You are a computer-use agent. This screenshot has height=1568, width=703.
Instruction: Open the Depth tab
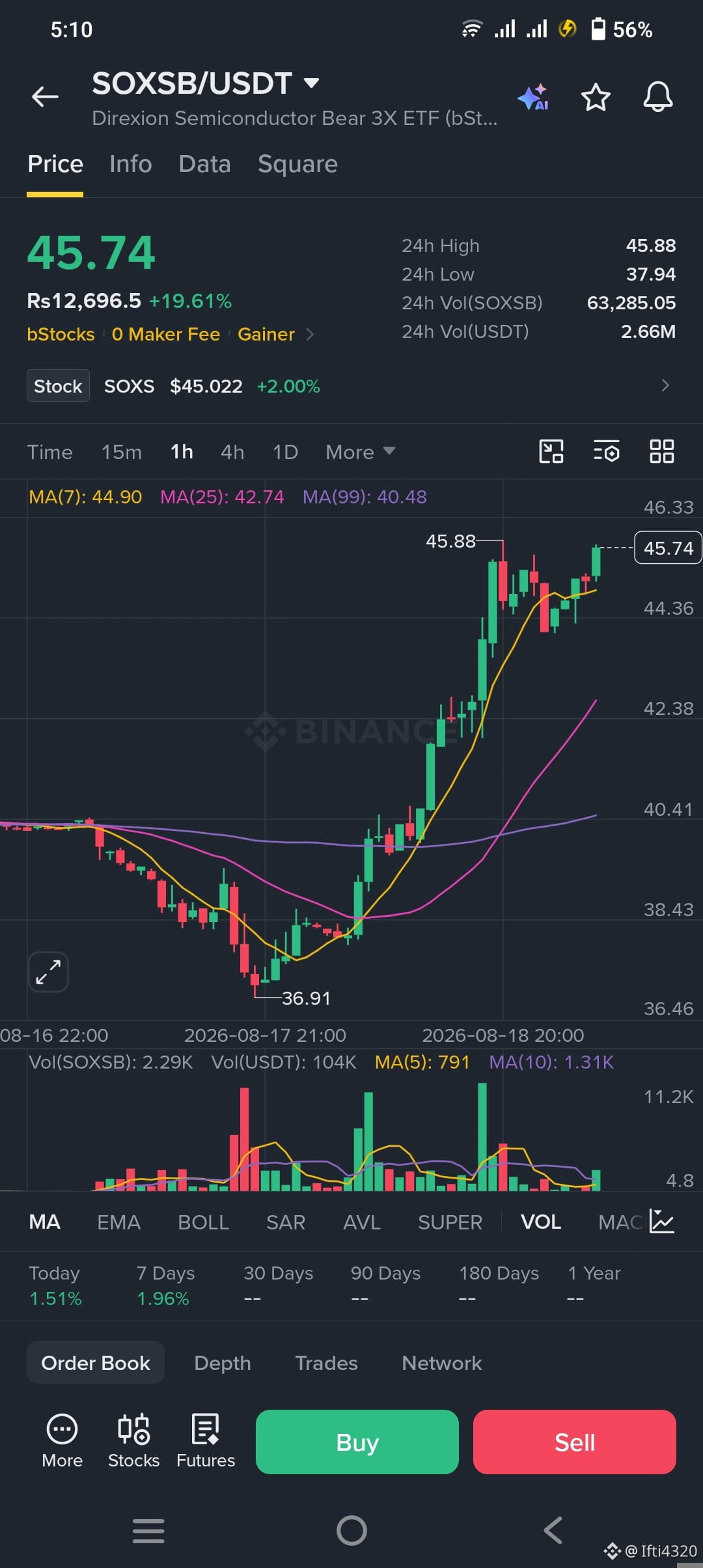tap(222, 1363)
